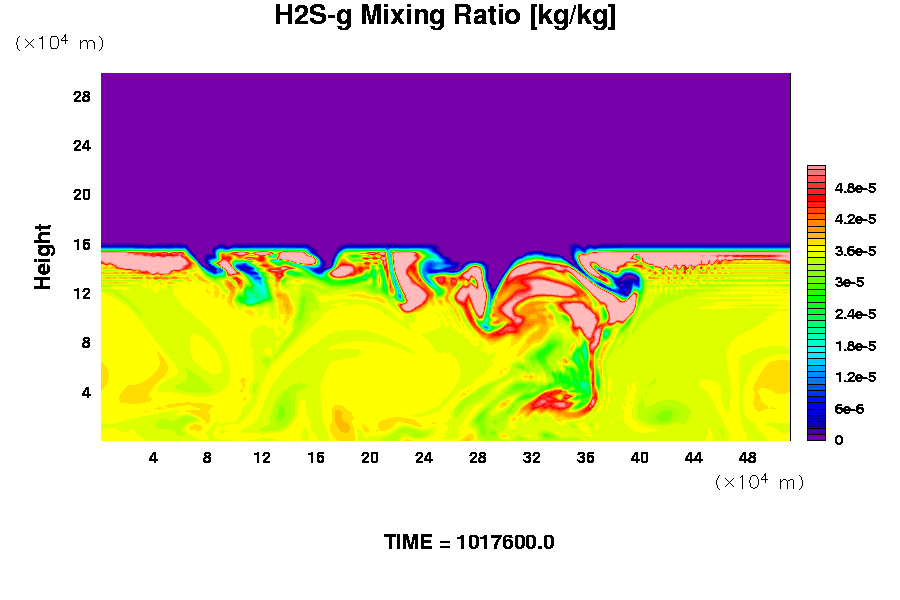The height and width of the screenshot is (600, 900).
Task: Click the (×10^4 m) unit label below the horizontal axis
Action: point(759,482)
